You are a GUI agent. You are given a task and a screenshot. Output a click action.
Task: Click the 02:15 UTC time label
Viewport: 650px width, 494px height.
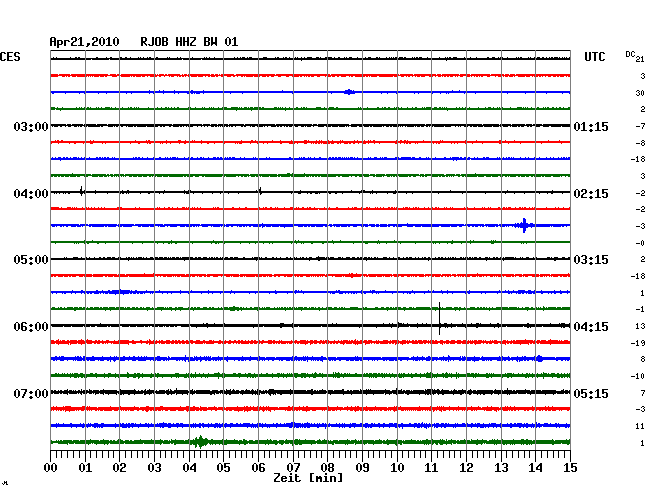[x=591, y=194]
